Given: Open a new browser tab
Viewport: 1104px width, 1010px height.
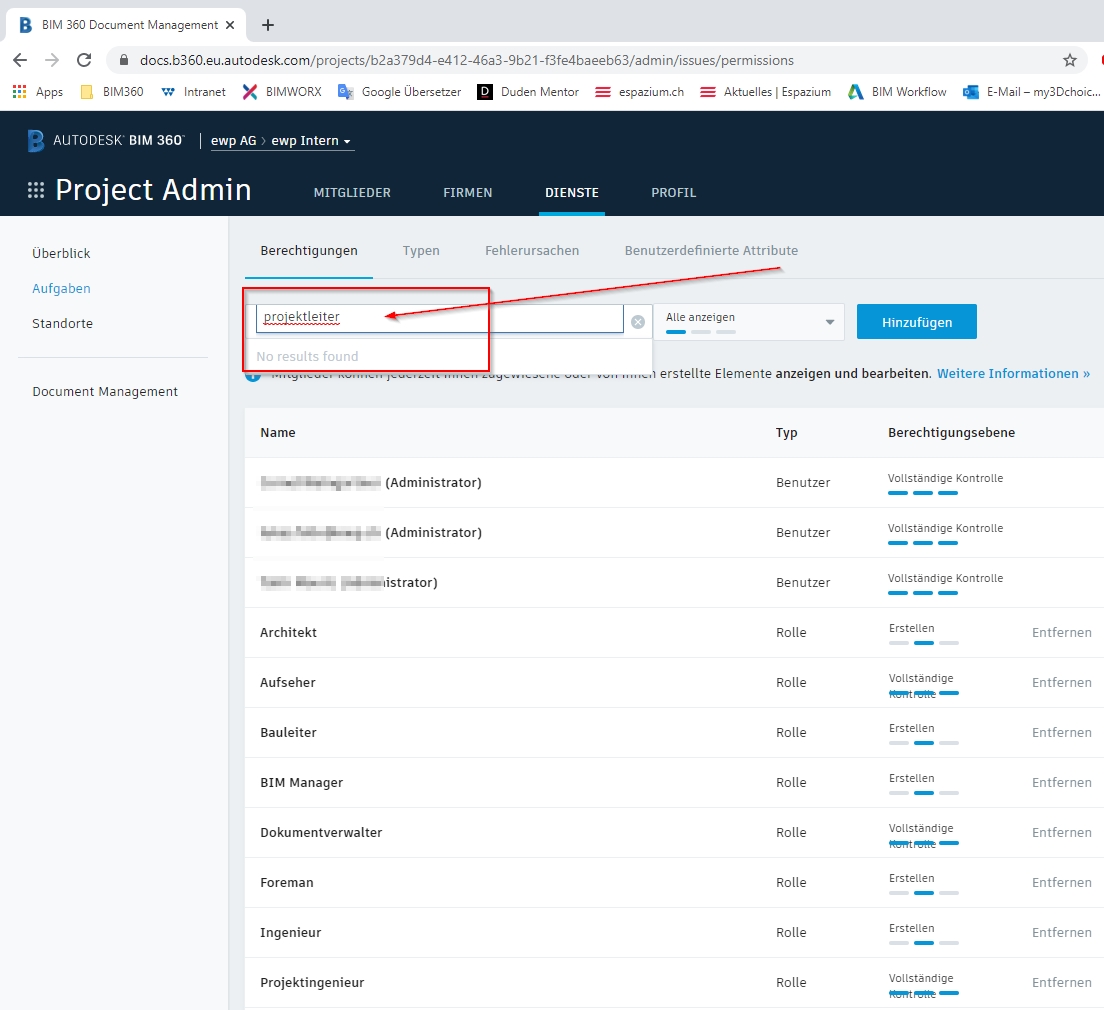Looking at the screenshot, I should pyautogui.click(x=268, y=25).
